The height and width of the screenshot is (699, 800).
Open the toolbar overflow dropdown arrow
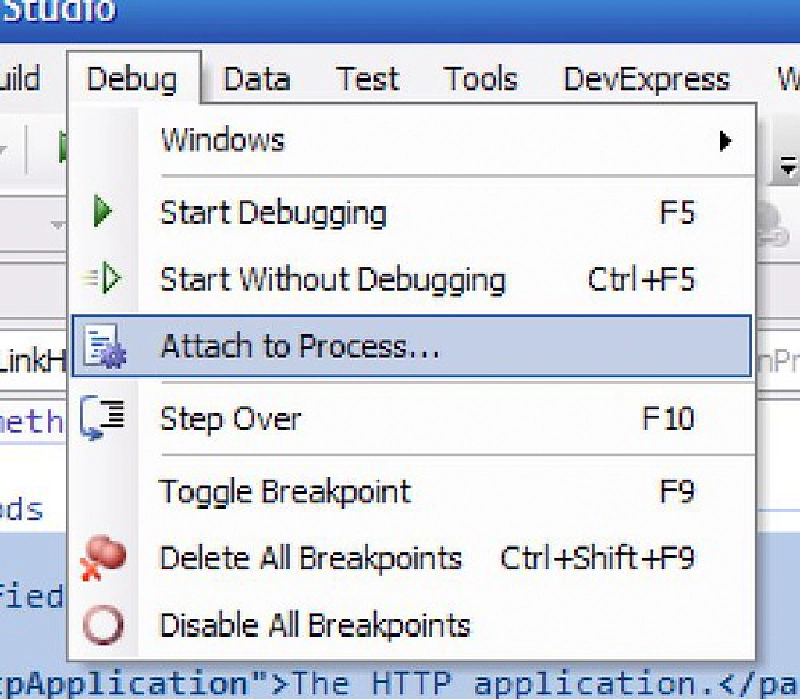[x=786, y=165]
